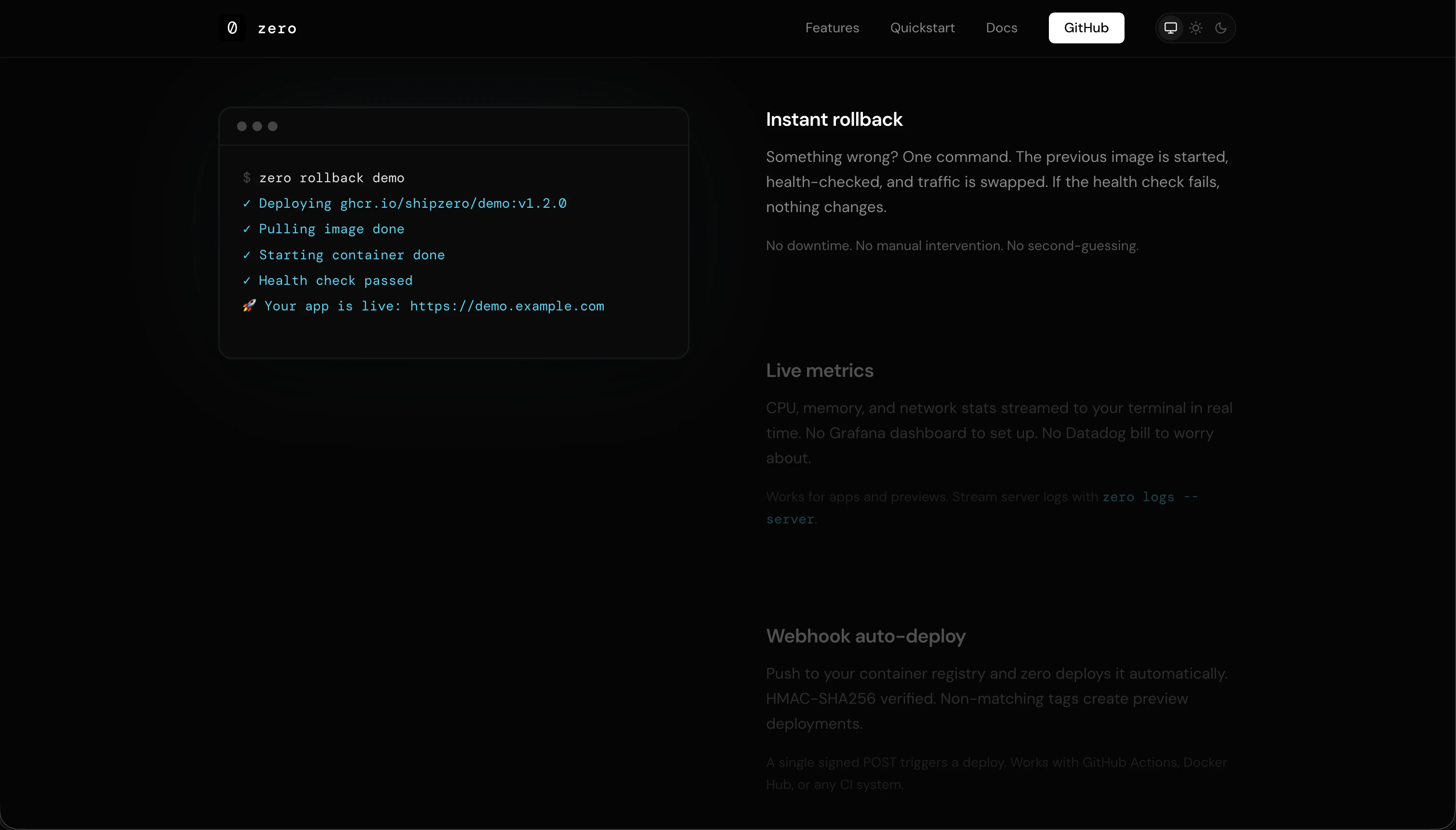This screenshot has height=830, width=1456.
Task: Click the zero logo icon in the header
Action: [x=231, y=27]
